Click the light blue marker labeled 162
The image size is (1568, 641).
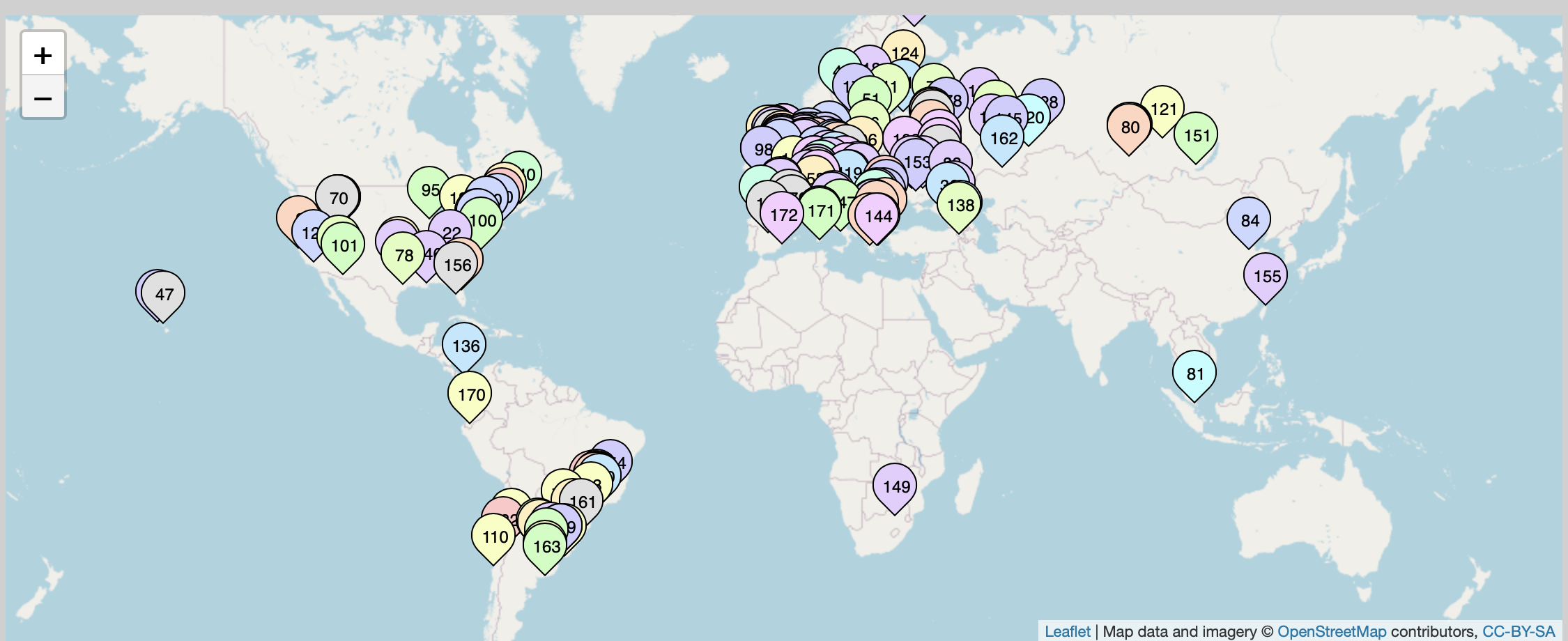coord(1003,139)
